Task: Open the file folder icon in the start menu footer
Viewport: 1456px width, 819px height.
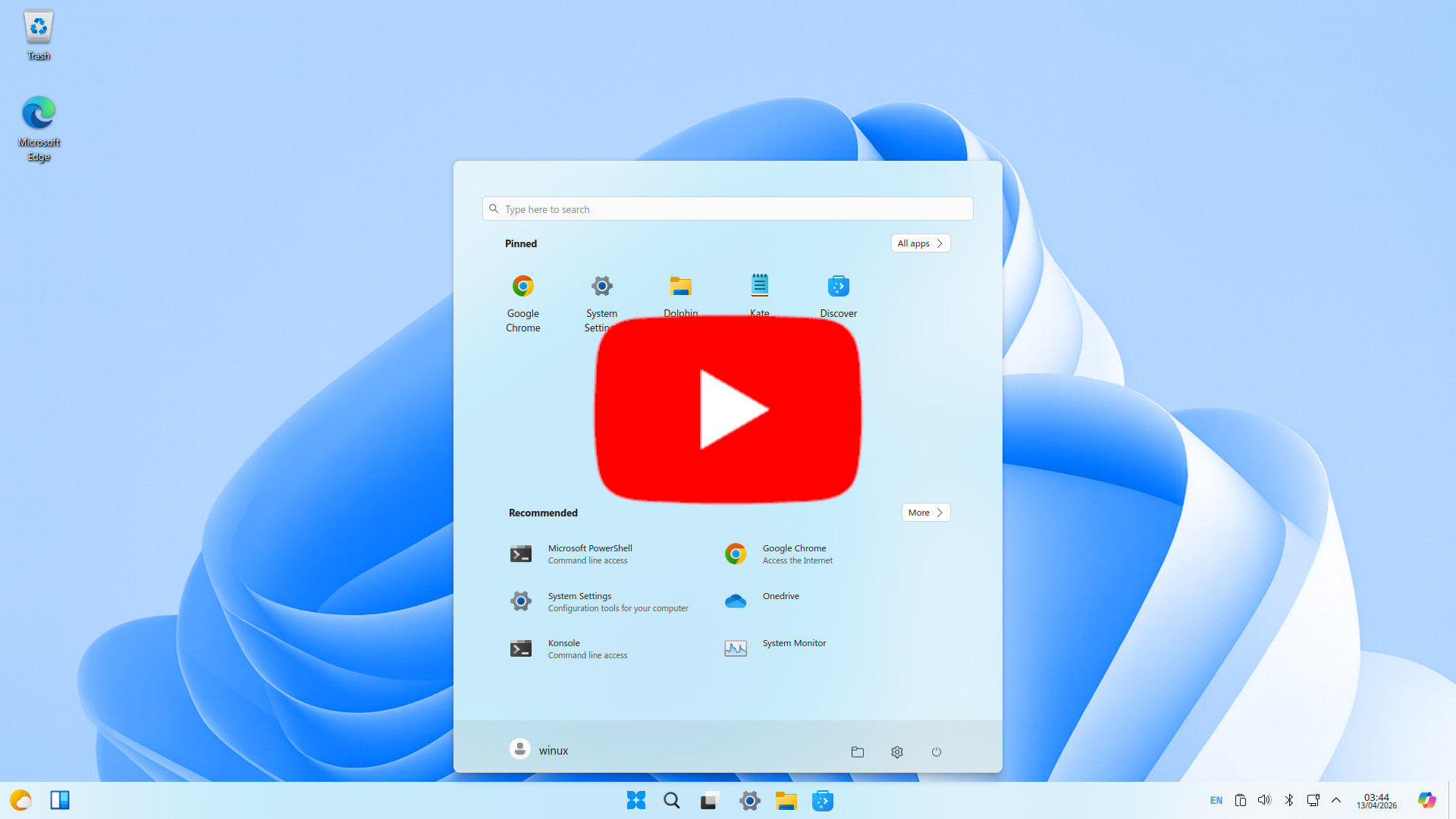Action: coord(858,752)
